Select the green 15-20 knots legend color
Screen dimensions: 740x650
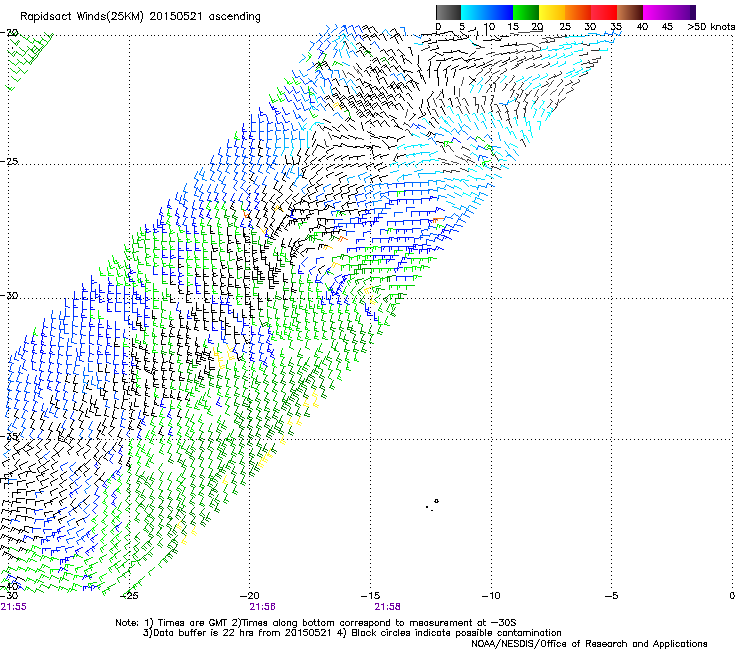pyautogui.click(x=526, y=12)
